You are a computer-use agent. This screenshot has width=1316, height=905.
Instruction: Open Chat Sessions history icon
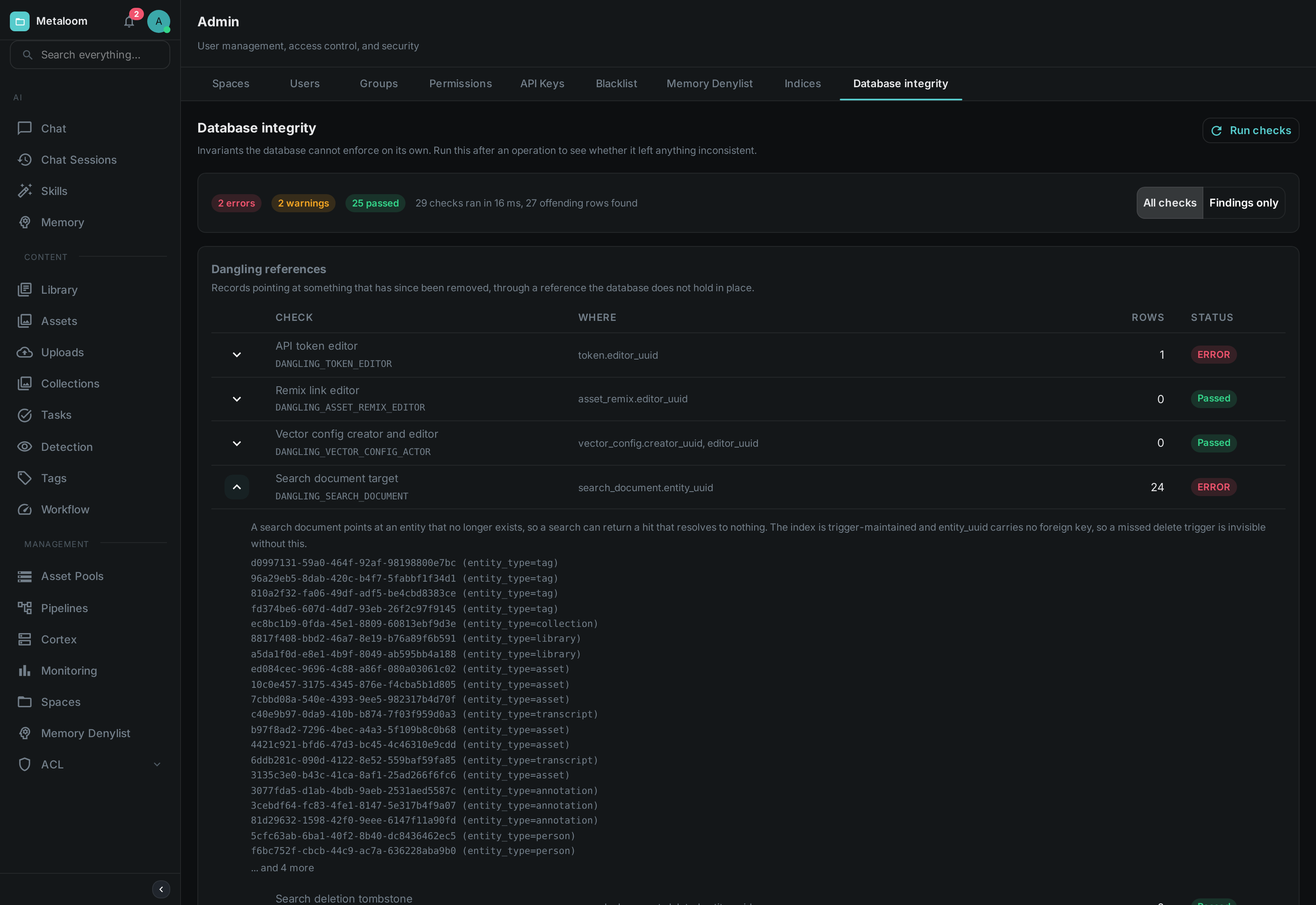coord(24,160)
